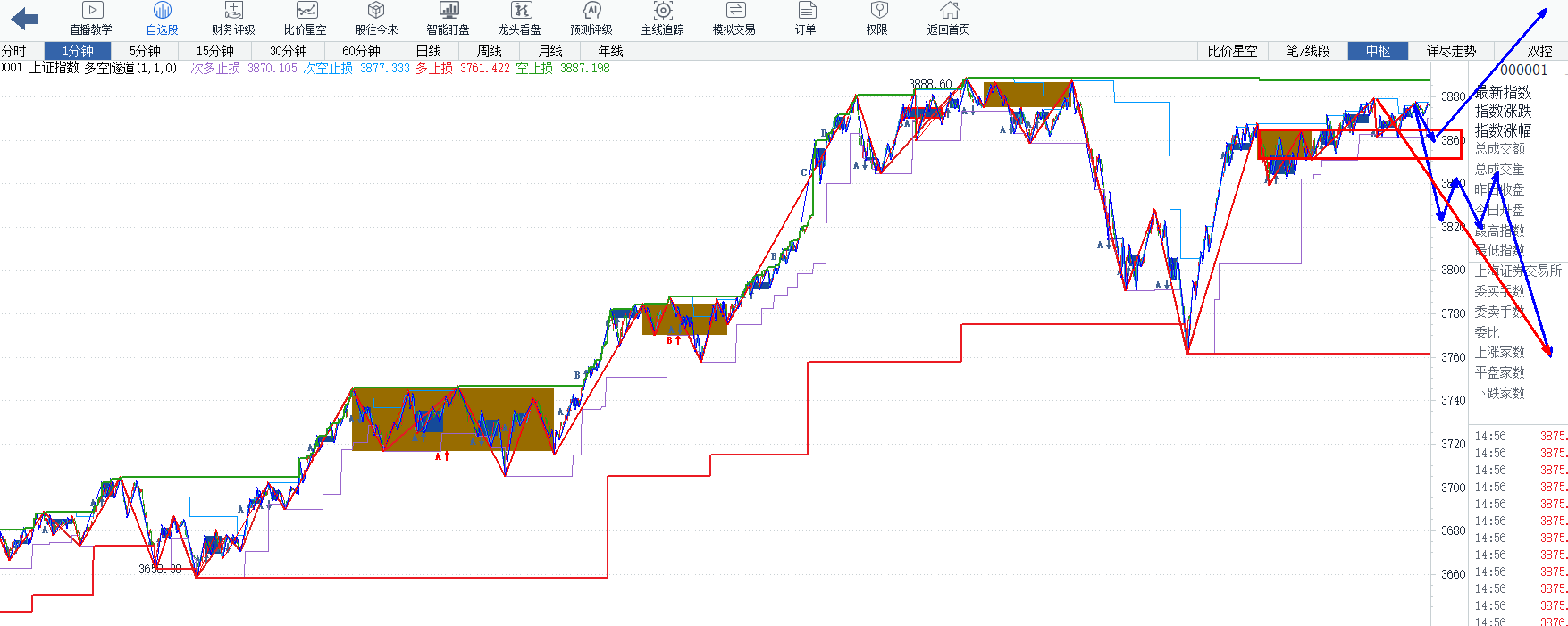Select the 5分钟 period tab

click(x=145, y=51)
